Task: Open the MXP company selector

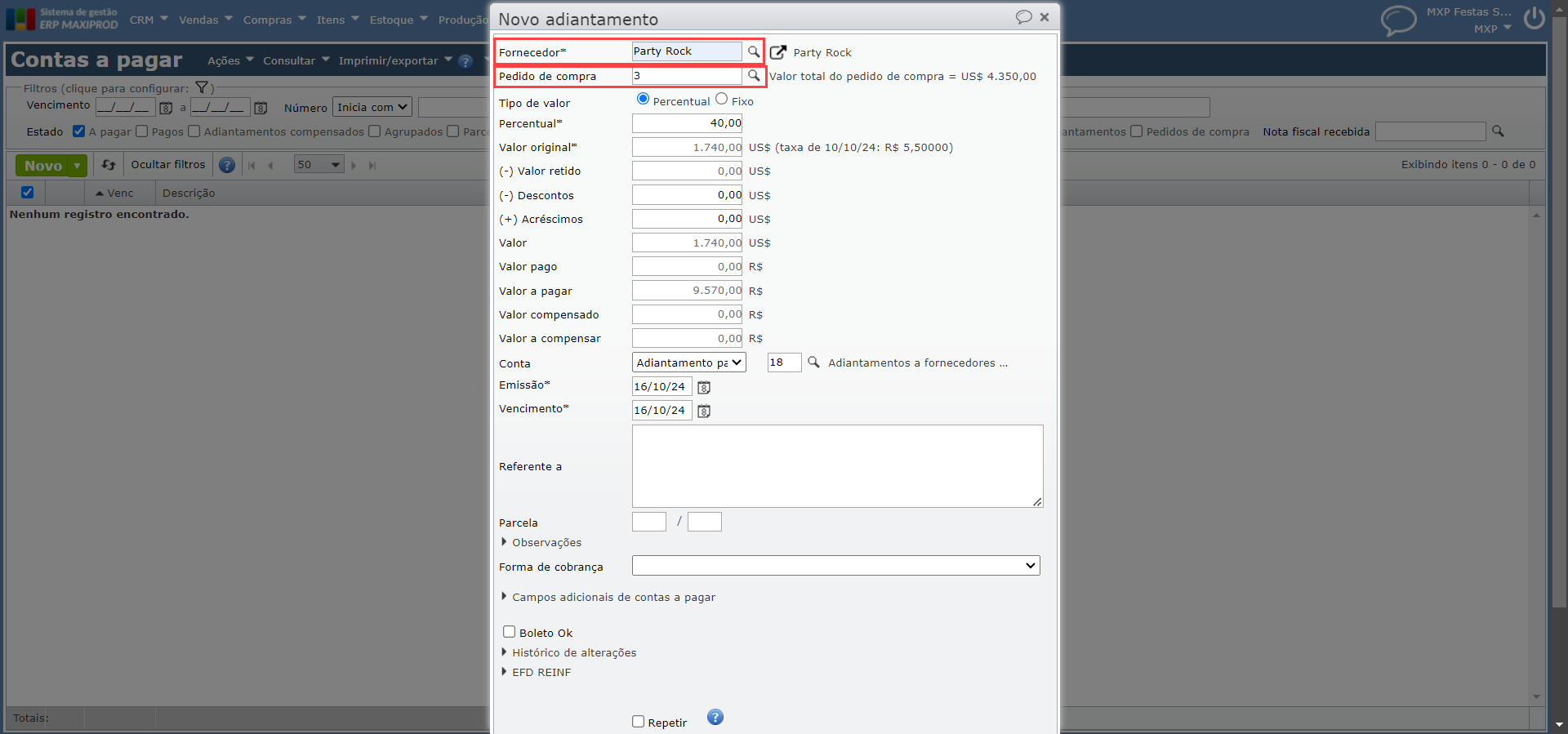Action: click(x=1493, y=29)
